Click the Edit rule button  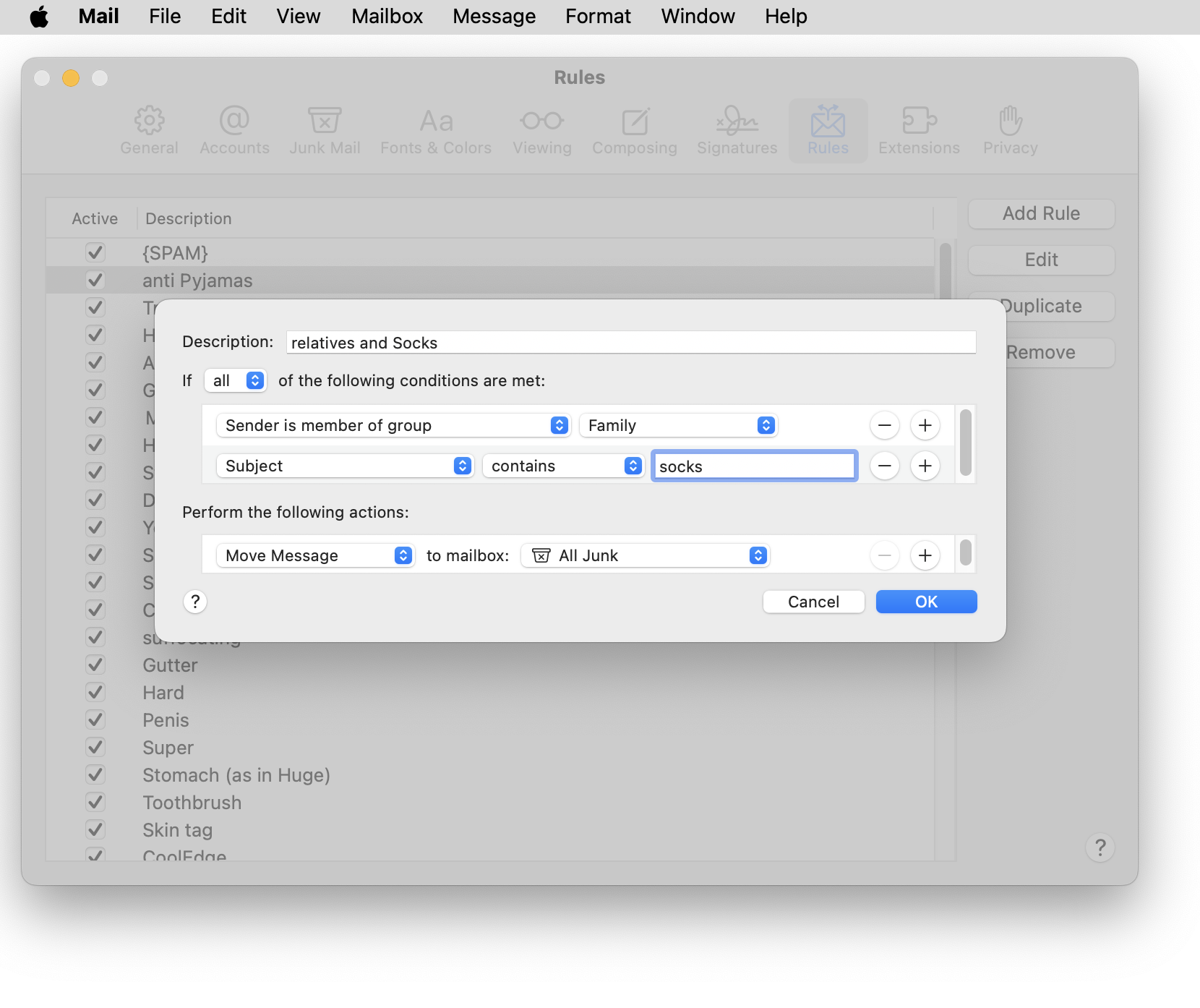pos(1041,260)
